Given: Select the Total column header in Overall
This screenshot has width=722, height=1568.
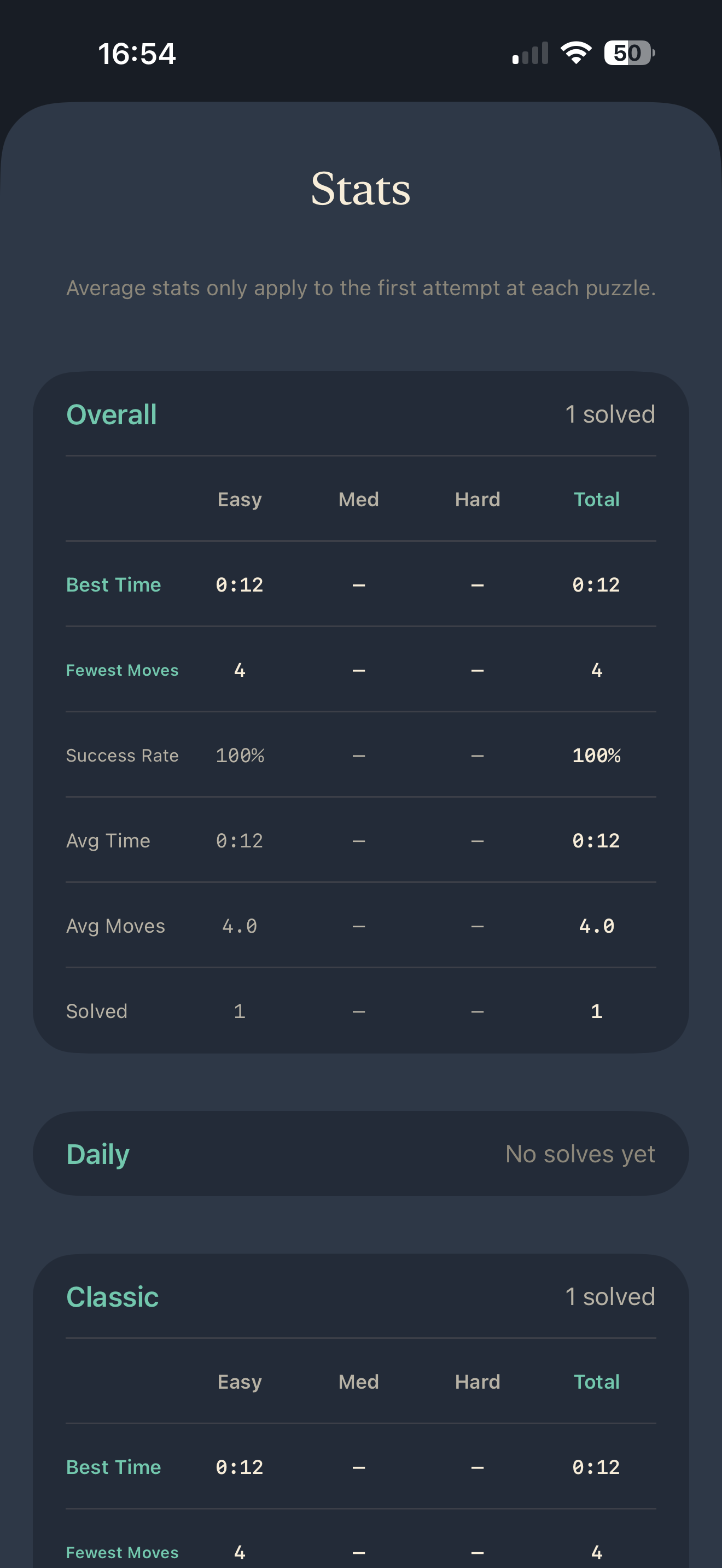Looking at the screenshot, I should tap(596, 499).
